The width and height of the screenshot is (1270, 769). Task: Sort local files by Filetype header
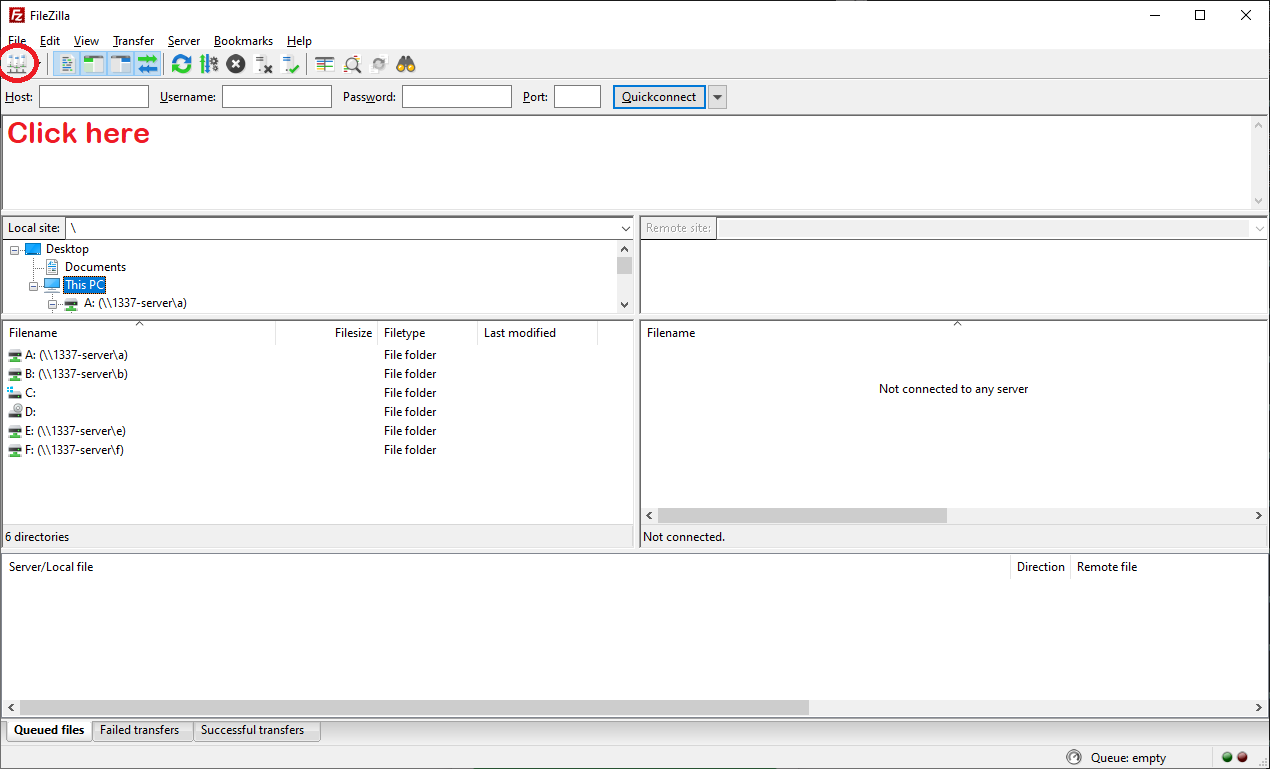tap(428, 333)
